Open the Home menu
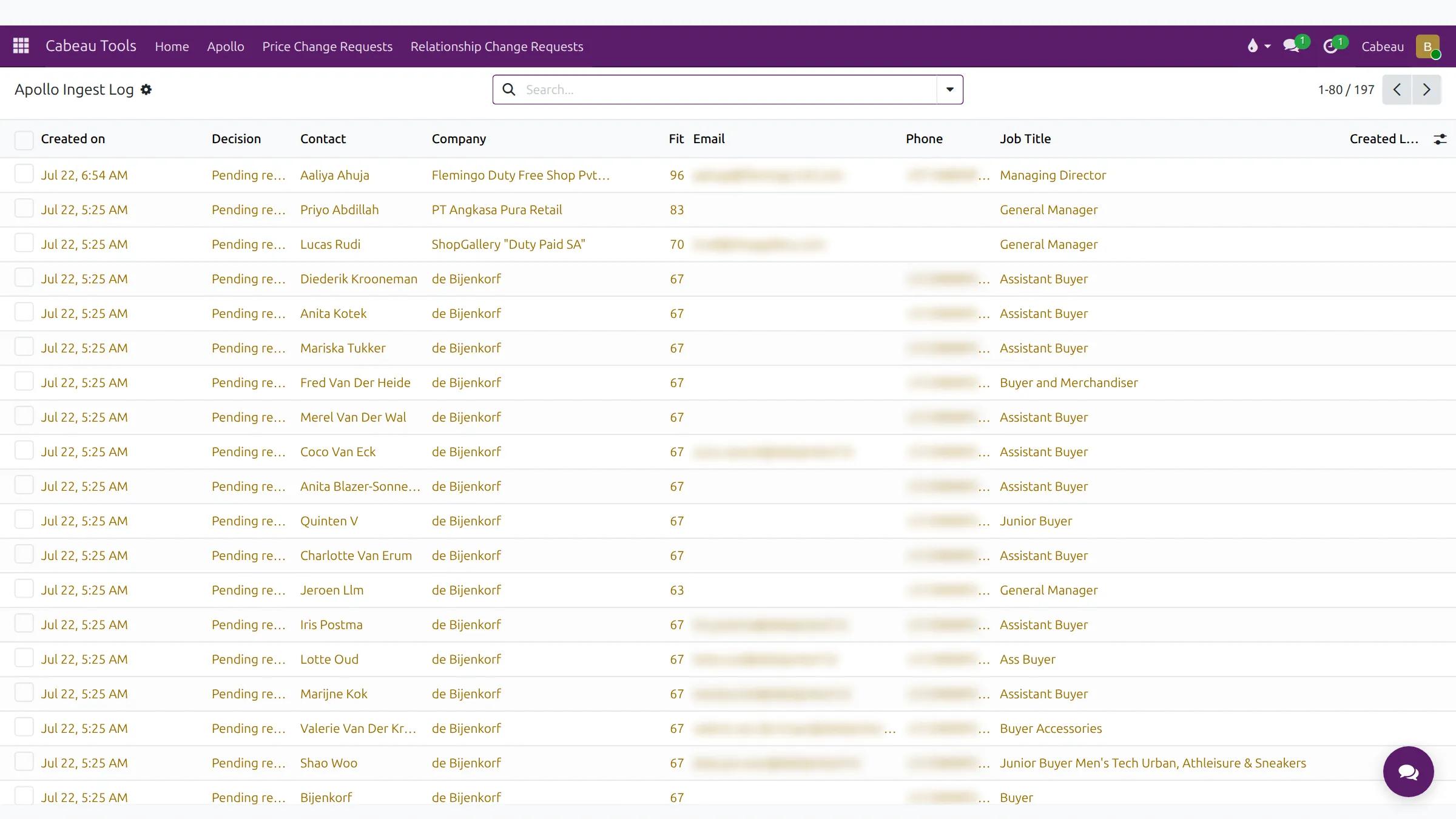The image size is (1456, 819). coord(172,47)
